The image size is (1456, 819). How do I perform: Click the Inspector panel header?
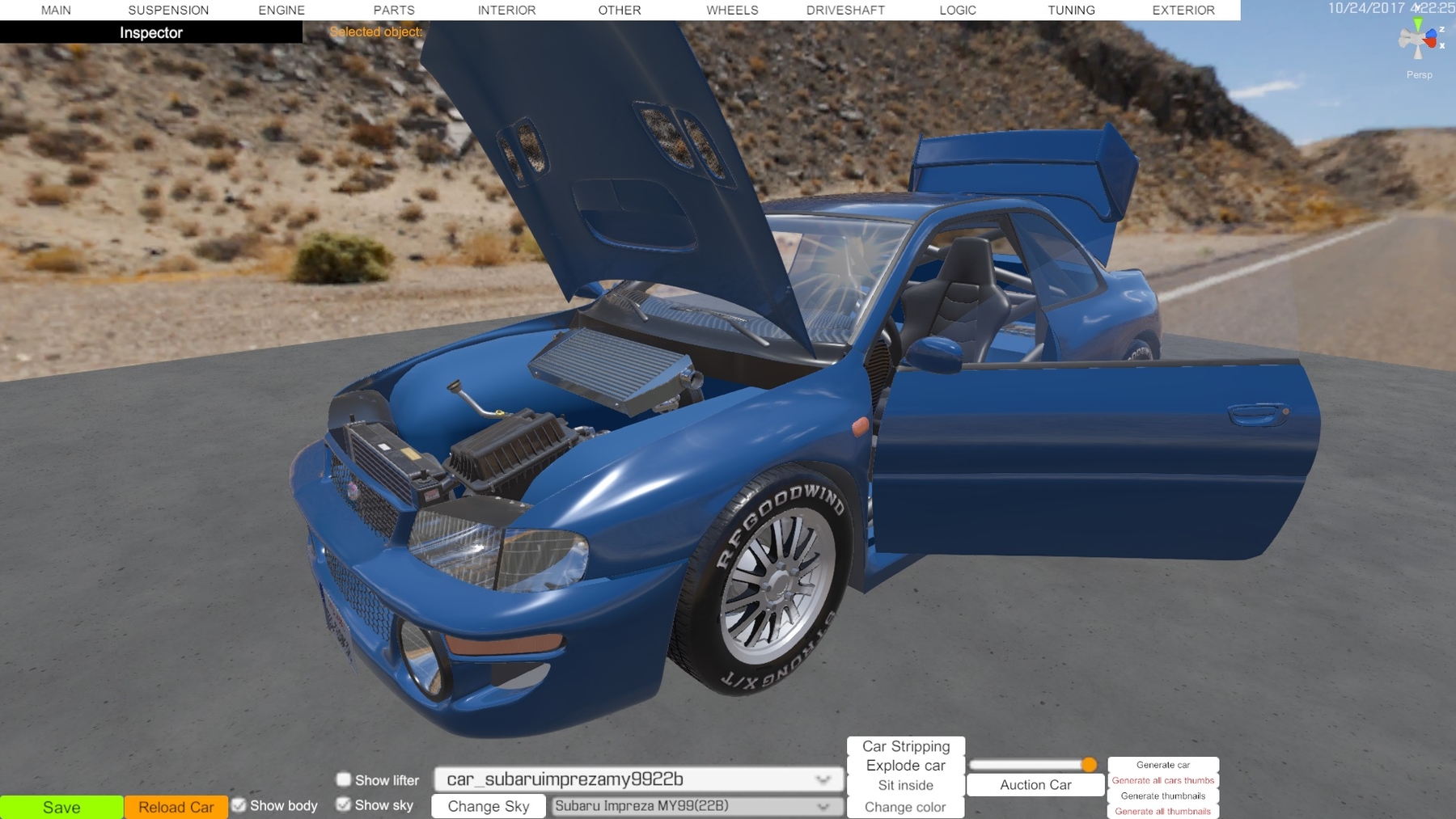(x=150, y=33)
